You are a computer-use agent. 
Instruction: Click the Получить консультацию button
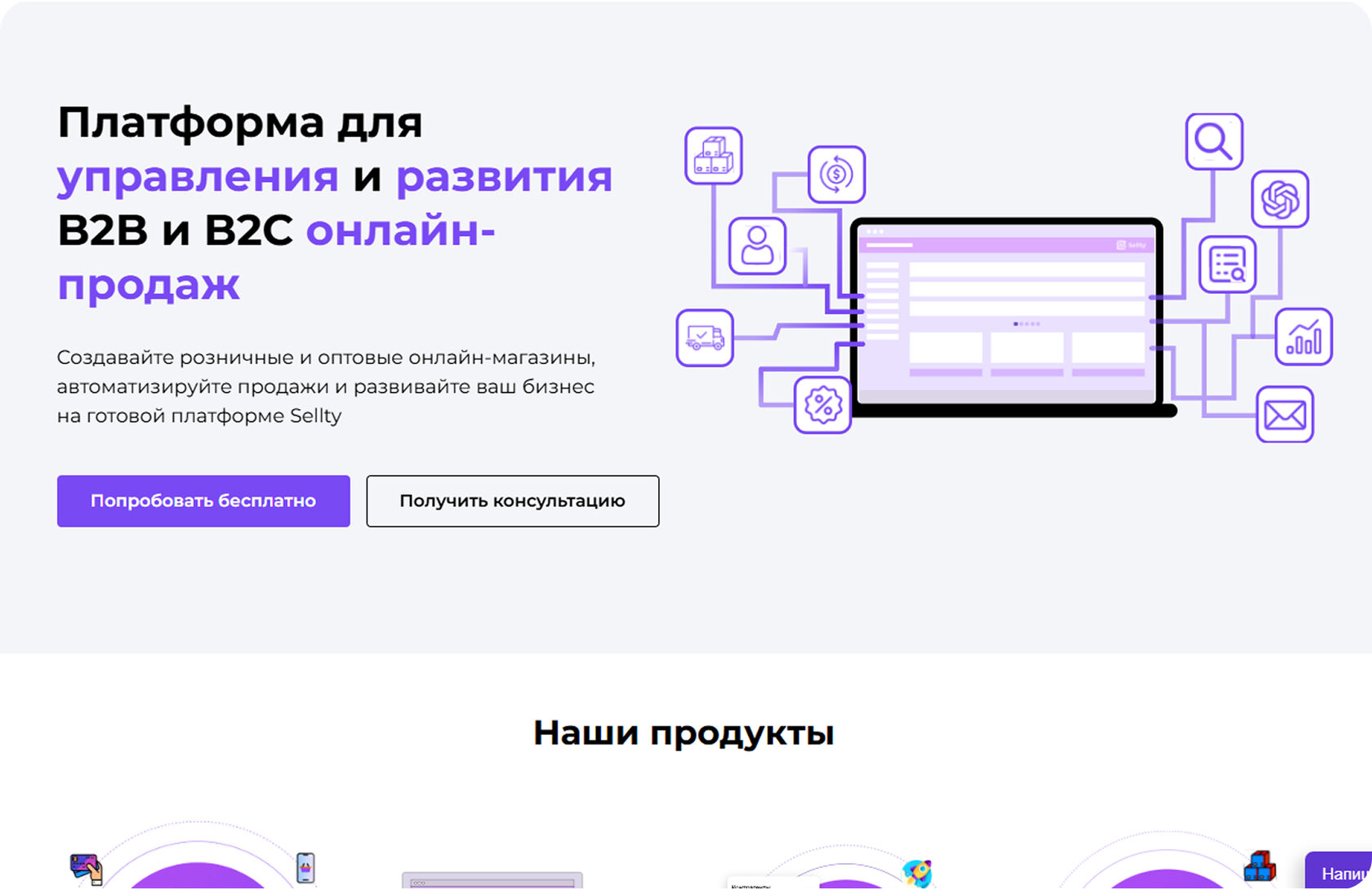tap(513, 501)
